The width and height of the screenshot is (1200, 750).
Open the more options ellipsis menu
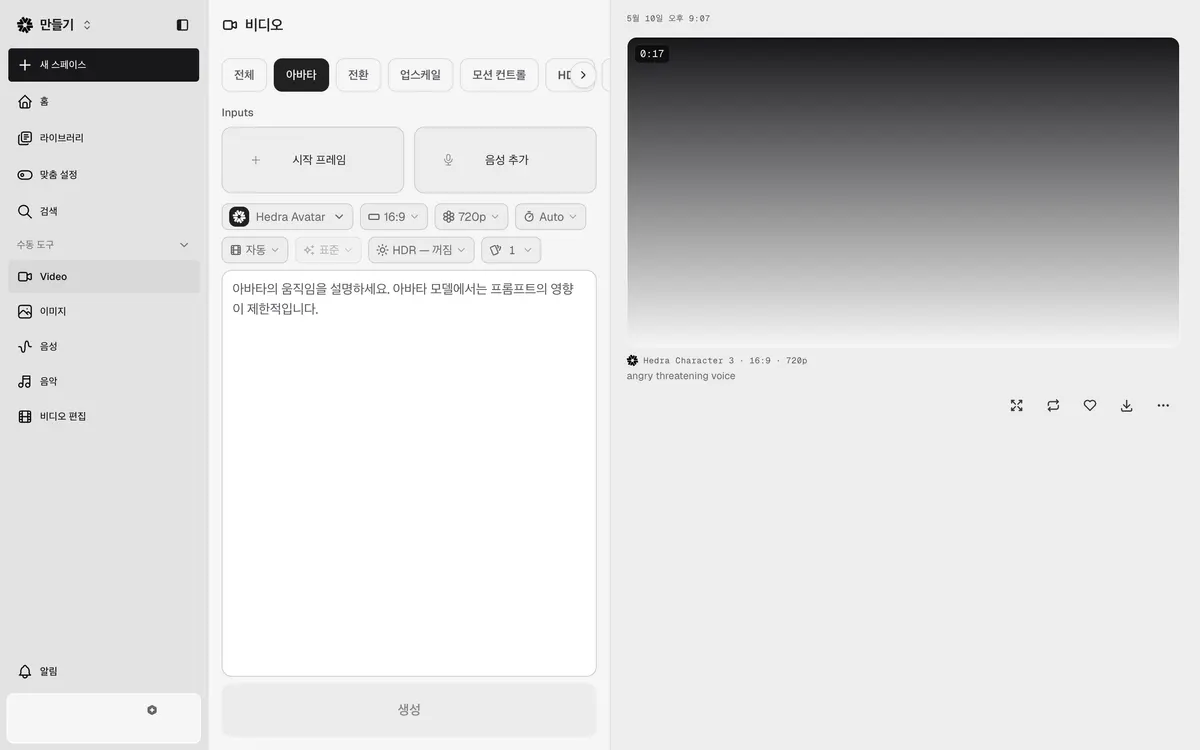pos(1163,406)
